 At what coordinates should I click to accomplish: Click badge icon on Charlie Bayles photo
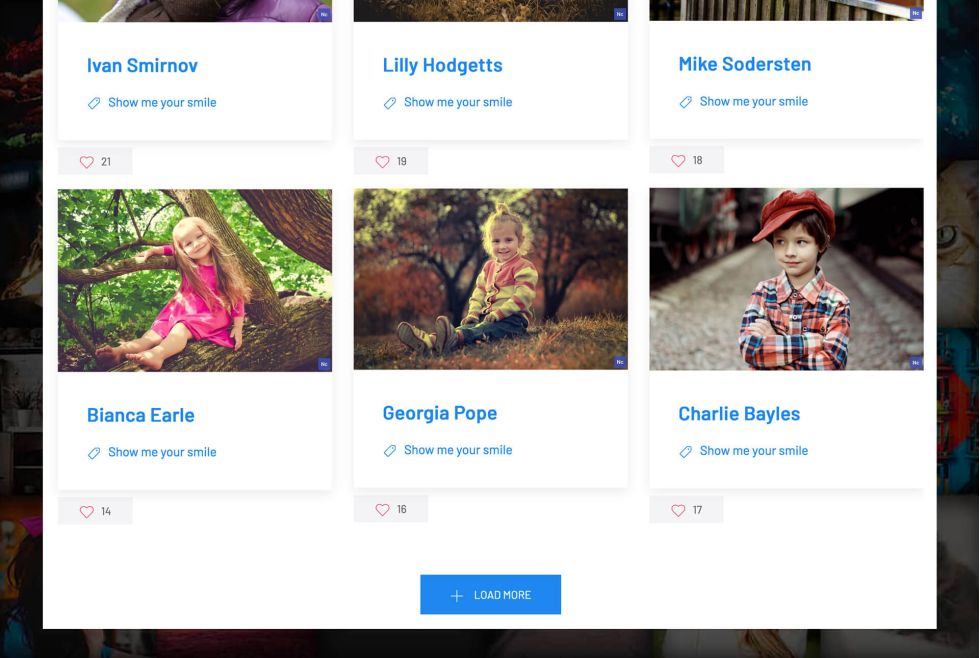915,363
